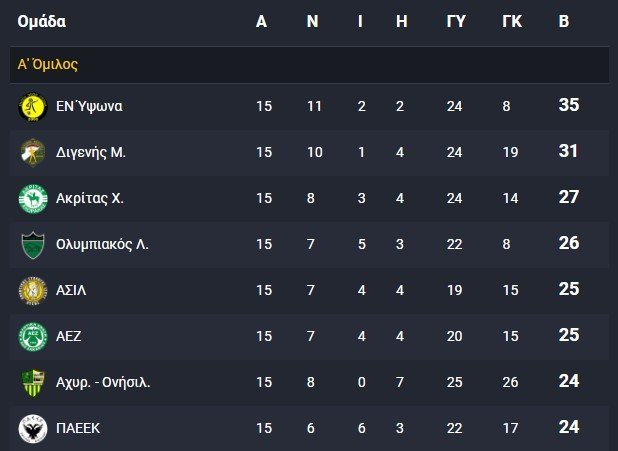Open the Αχυρ. - Ονήσιλ. striped crest
Screen dimensions: 618x451
[33, 383]
